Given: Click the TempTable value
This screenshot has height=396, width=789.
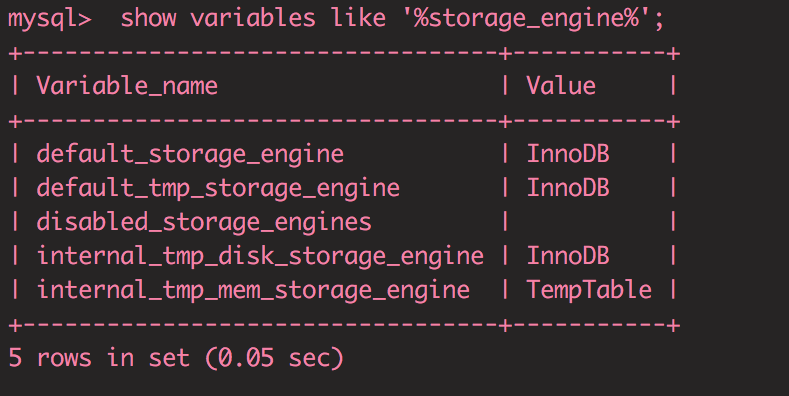Looking at the screenshot, I should 589,290.
